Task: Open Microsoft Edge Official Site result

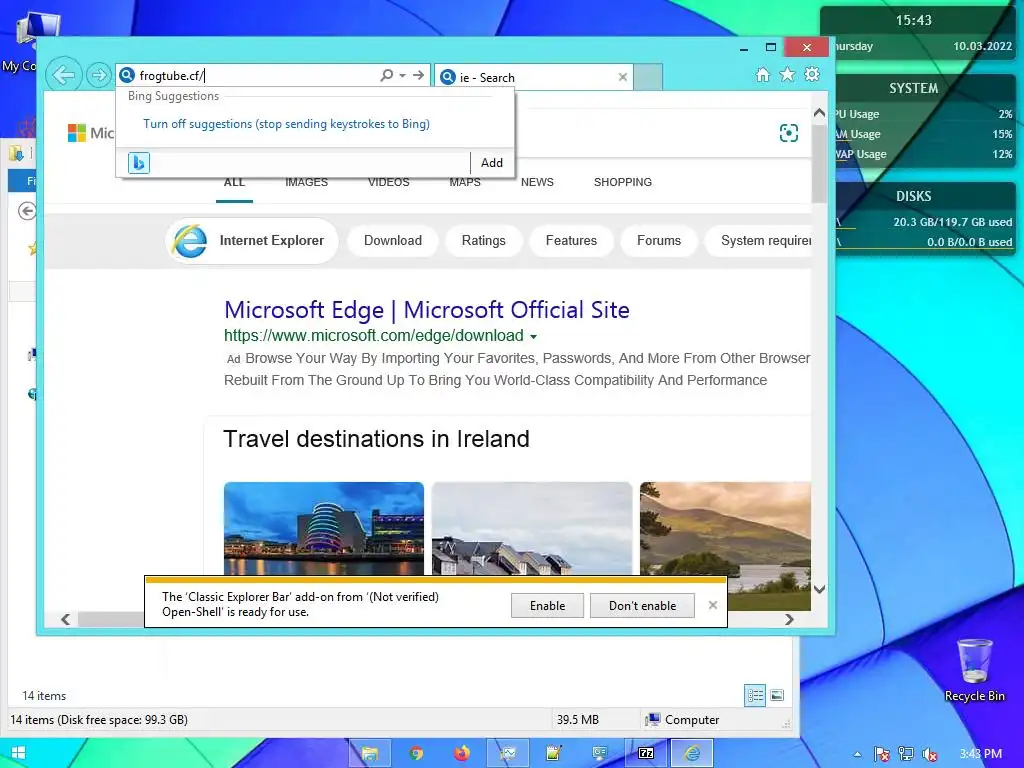Action: [426, 310]
